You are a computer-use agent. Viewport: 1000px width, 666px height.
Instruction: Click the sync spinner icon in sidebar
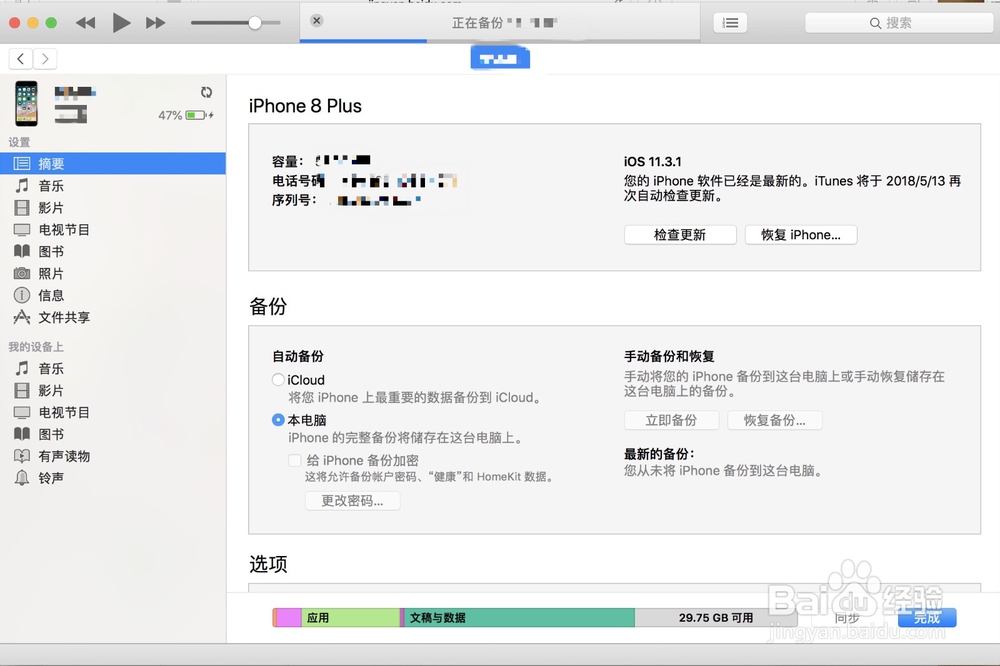pos(206,92)
